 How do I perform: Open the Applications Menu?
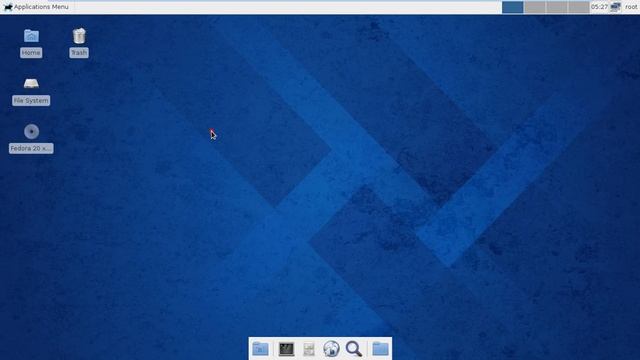click(x=36, y=7)
